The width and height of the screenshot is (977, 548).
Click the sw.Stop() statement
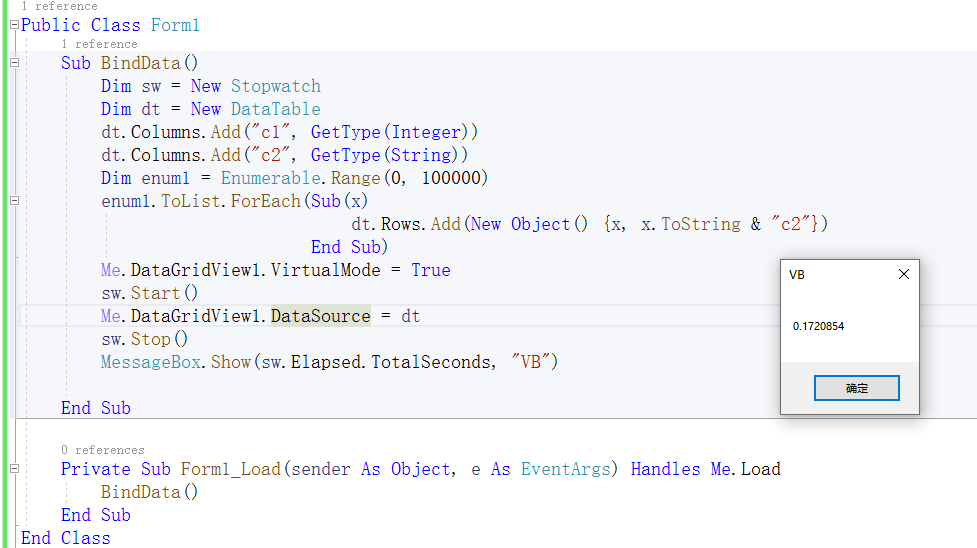145,339
